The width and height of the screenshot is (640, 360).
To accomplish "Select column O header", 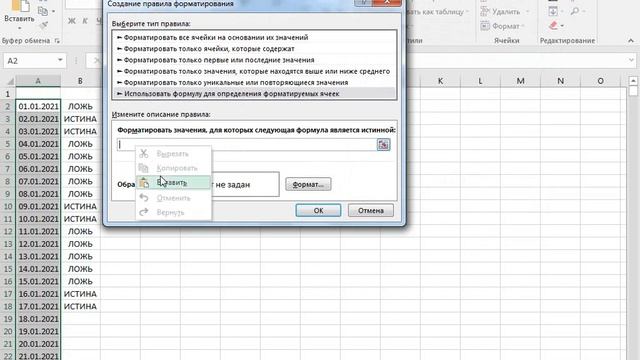I will pos(600,81).
